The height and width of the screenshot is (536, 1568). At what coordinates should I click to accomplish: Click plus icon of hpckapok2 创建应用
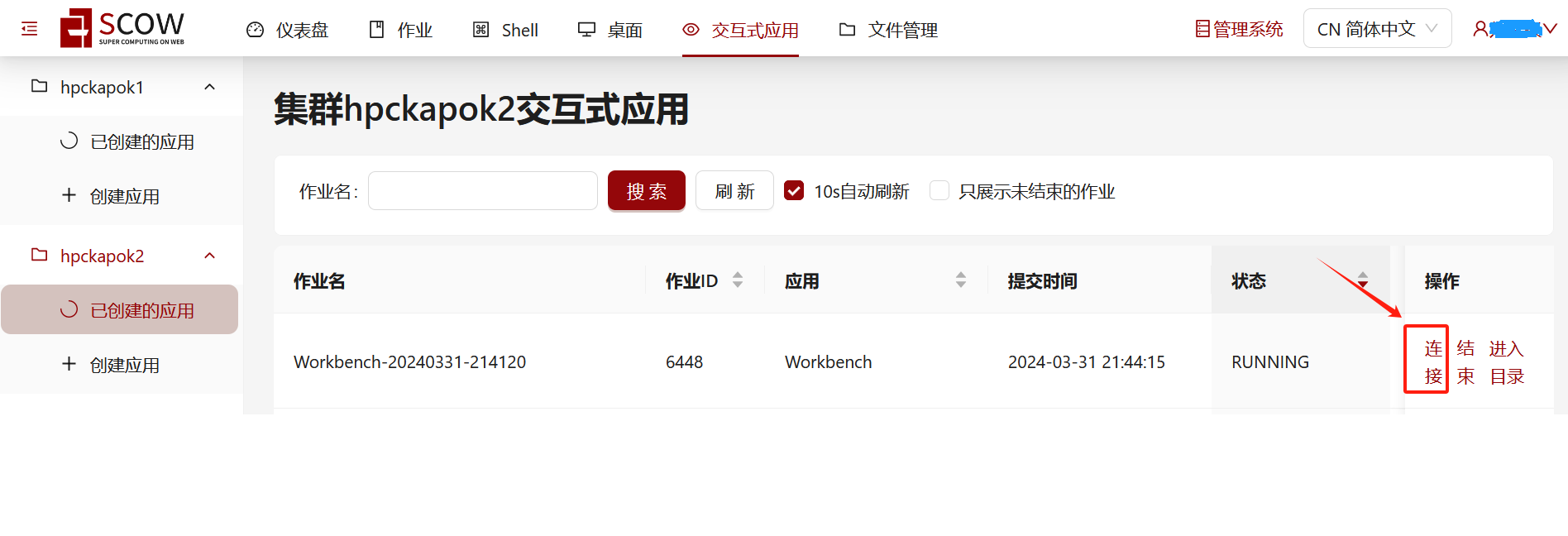(x=69, y=364)
